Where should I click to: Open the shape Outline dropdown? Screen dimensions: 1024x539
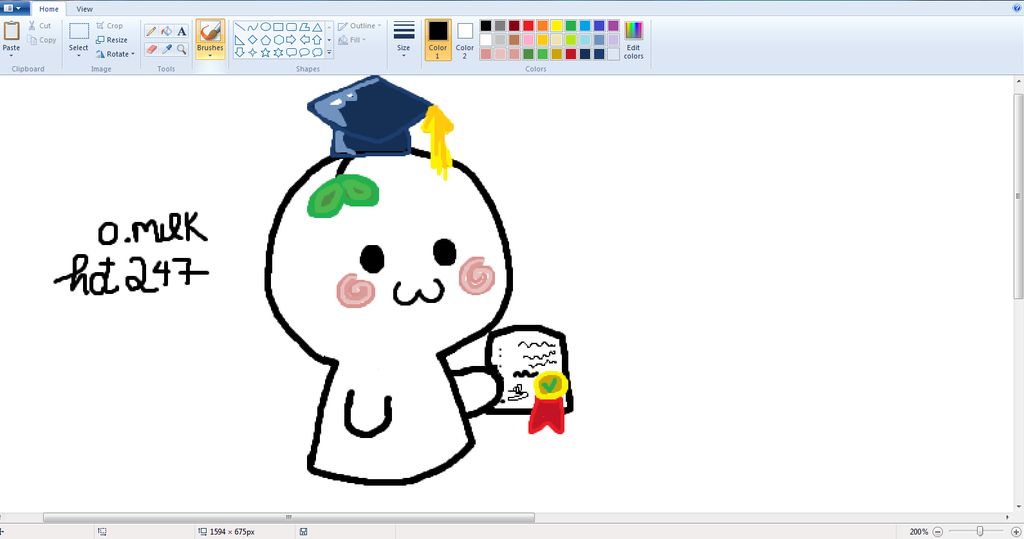click(x=359, y=26)
